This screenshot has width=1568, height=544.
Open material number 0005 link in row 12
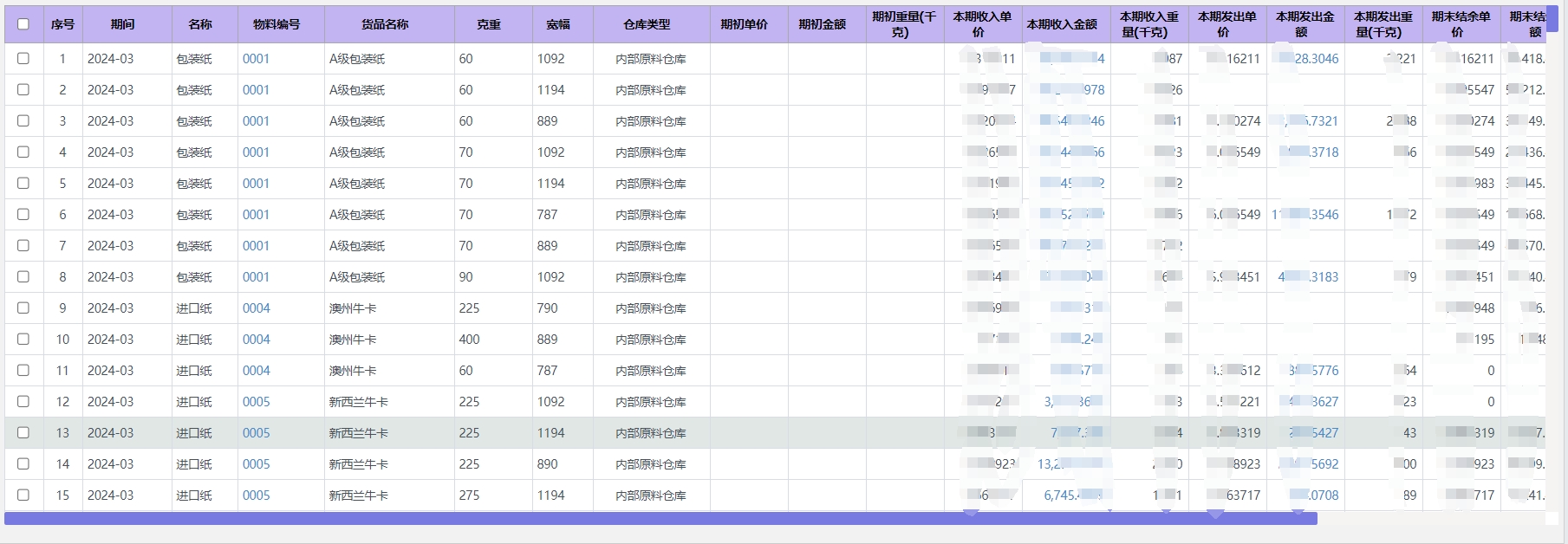pyautogui.click(x=256, y=402)
